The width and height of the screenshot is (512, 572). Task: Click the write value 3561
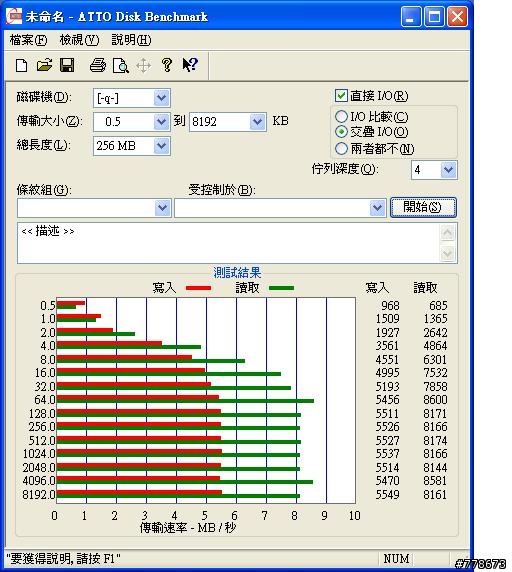tap(387, 345)
